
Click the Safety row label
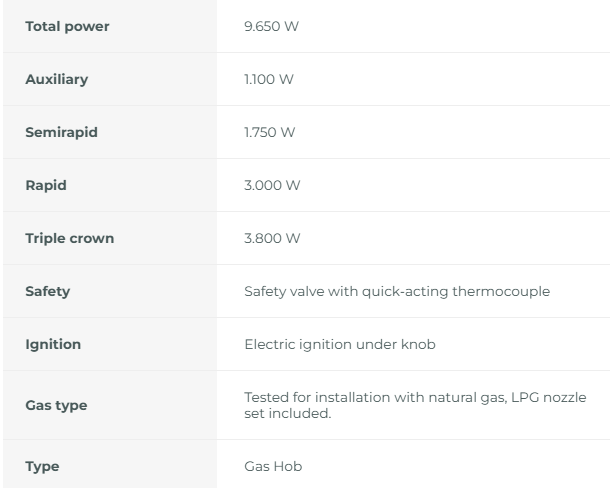(x=47, y=291)
